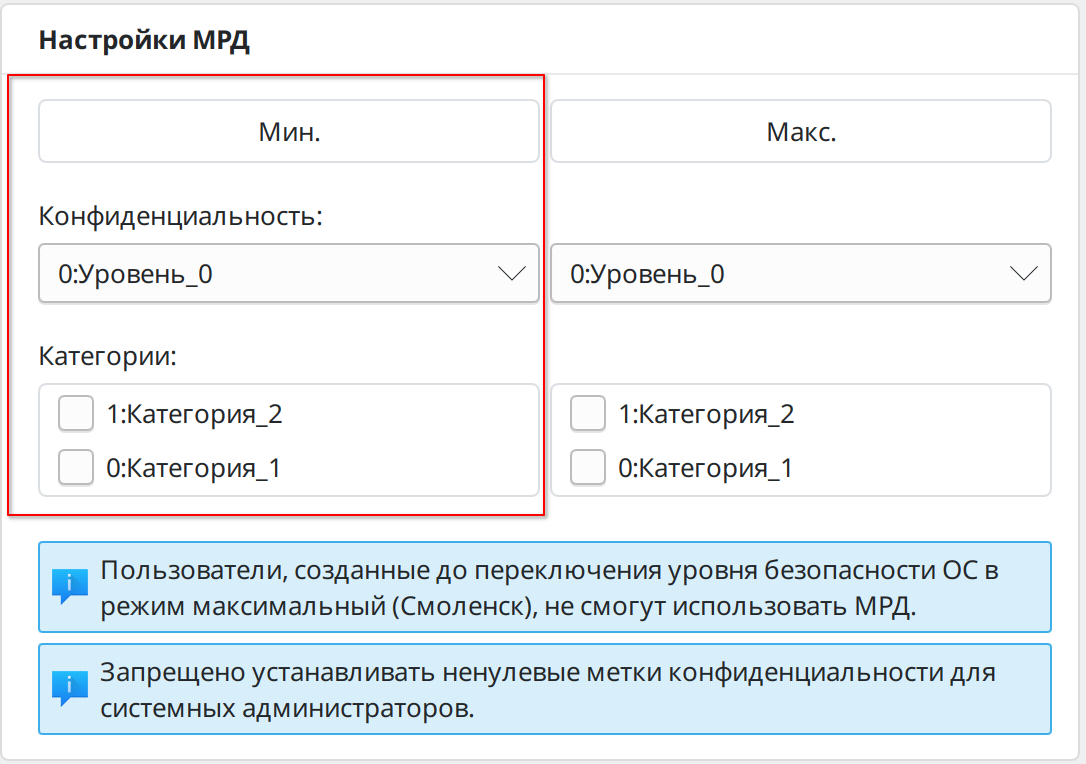This screenshot has height=764, width=1086.
Task: Select the notice about nonzero confidentiality labels
Action: [x=550, y=689]
